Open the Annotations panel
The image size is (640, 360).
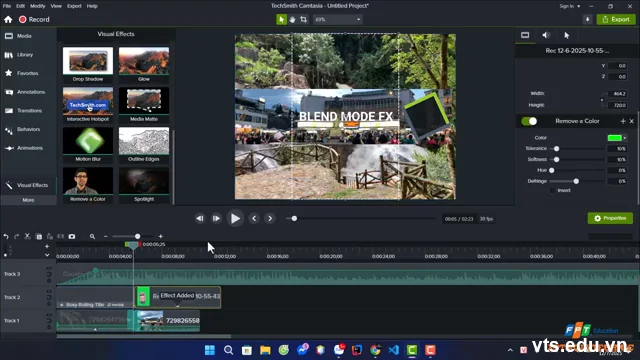click(24, 92)
